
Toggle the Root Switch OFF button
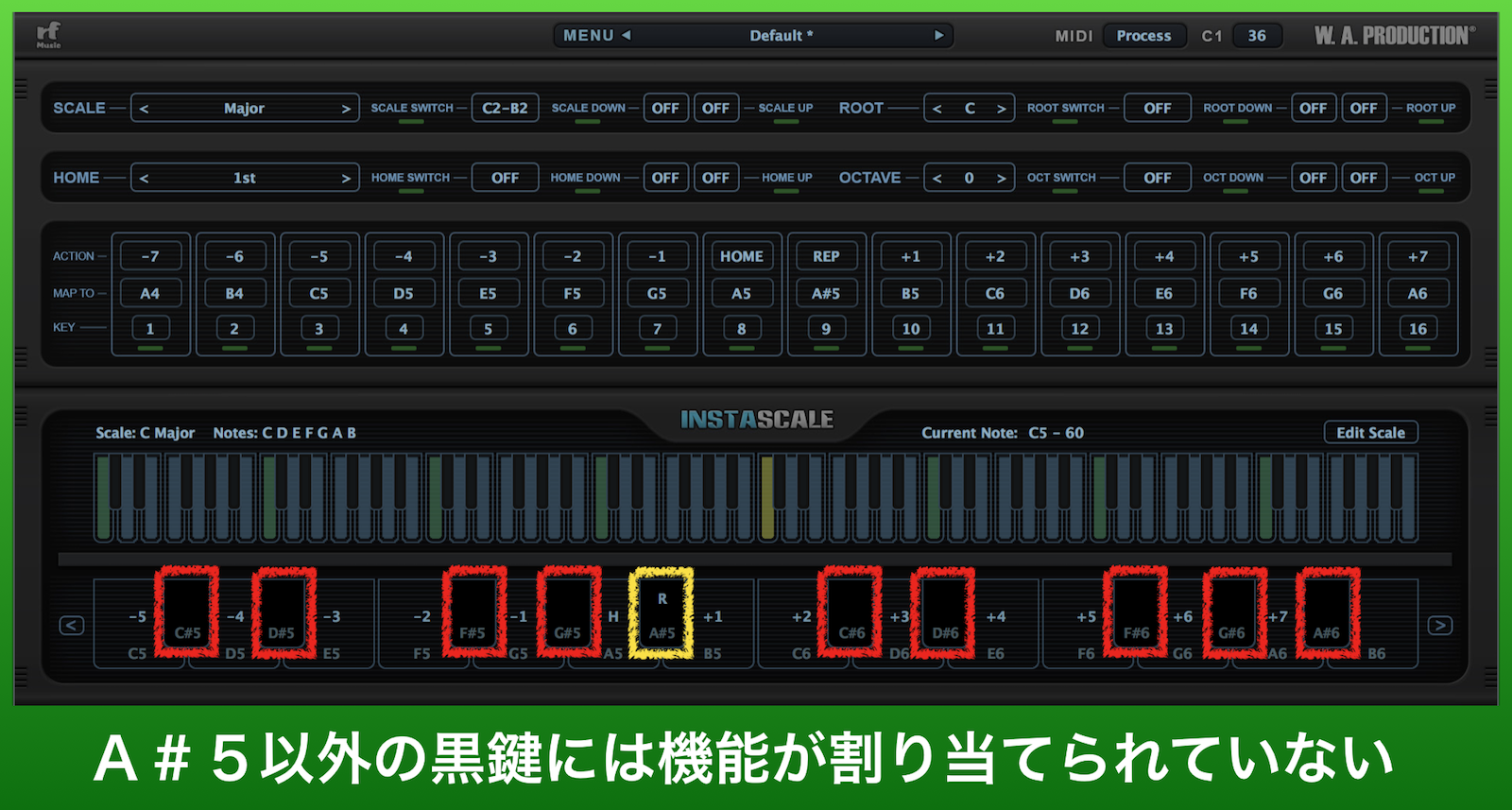pos(1157,108)
